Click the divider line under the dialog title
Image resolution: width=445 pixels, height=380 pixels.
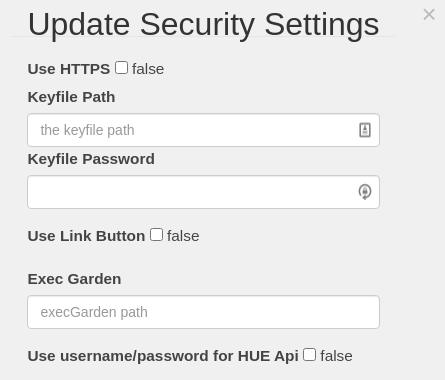203,36
